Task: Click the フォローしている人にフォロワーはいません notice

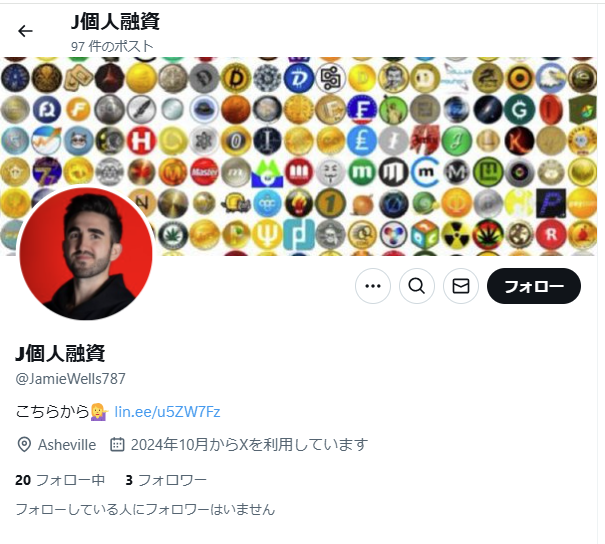Action: tap(145, 510)
